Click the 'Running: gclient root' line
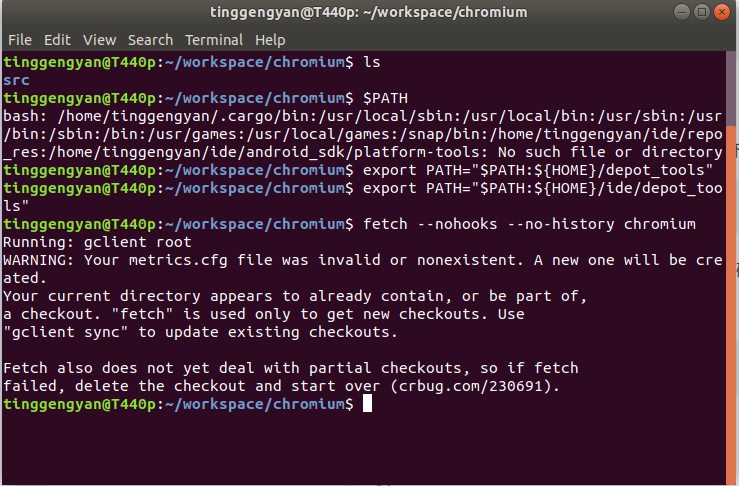The height and width of the screenshot is (486, 739). tap(97, 242)
